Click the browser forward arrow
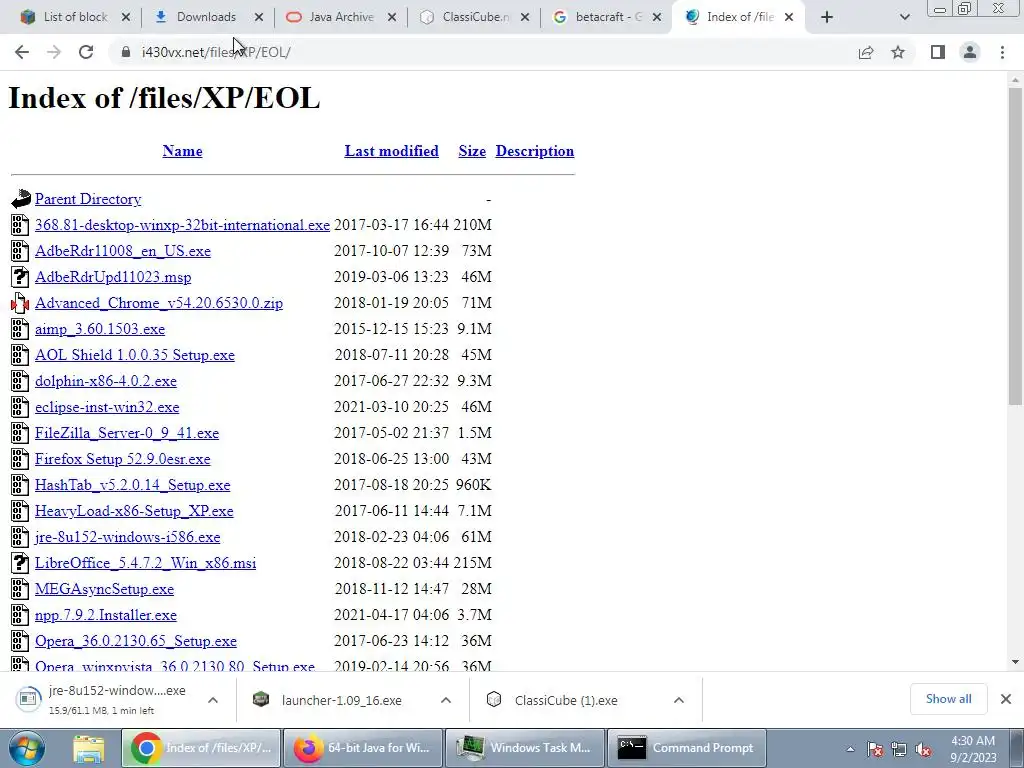Screen dimensions: 1024x768 point(54,52)
